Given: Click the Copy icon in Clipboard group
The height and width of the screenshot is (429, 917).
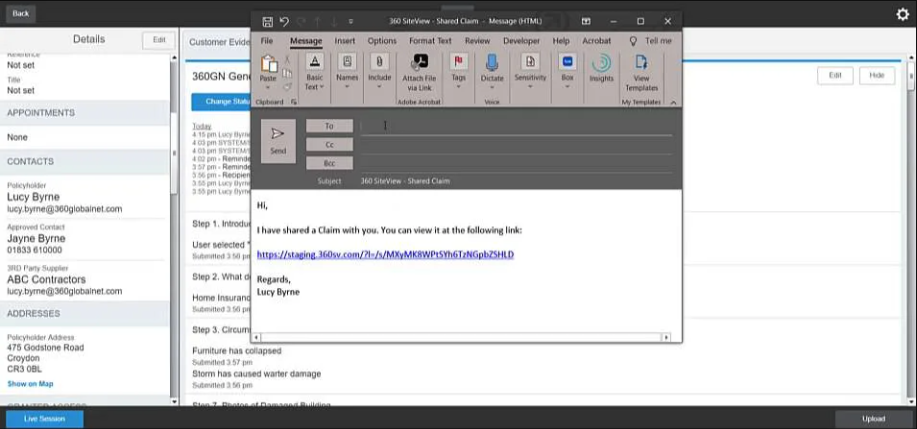Looking at the screenshot, I should 287,73.
